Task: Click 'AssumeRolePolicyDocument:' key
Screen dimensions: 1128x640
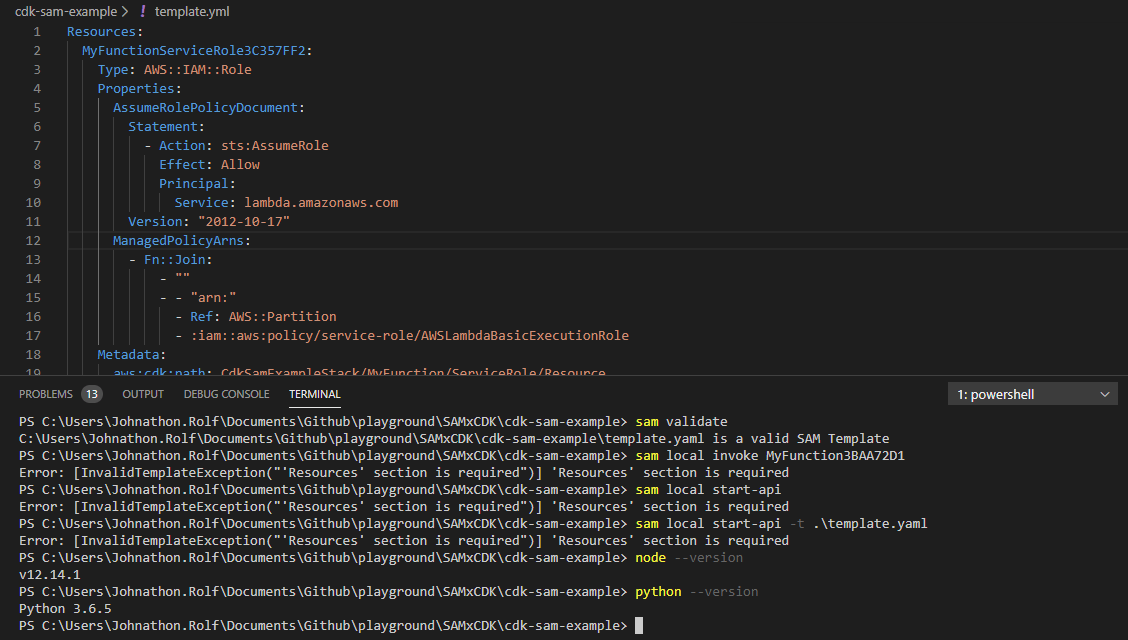Action: coord(209,107)
